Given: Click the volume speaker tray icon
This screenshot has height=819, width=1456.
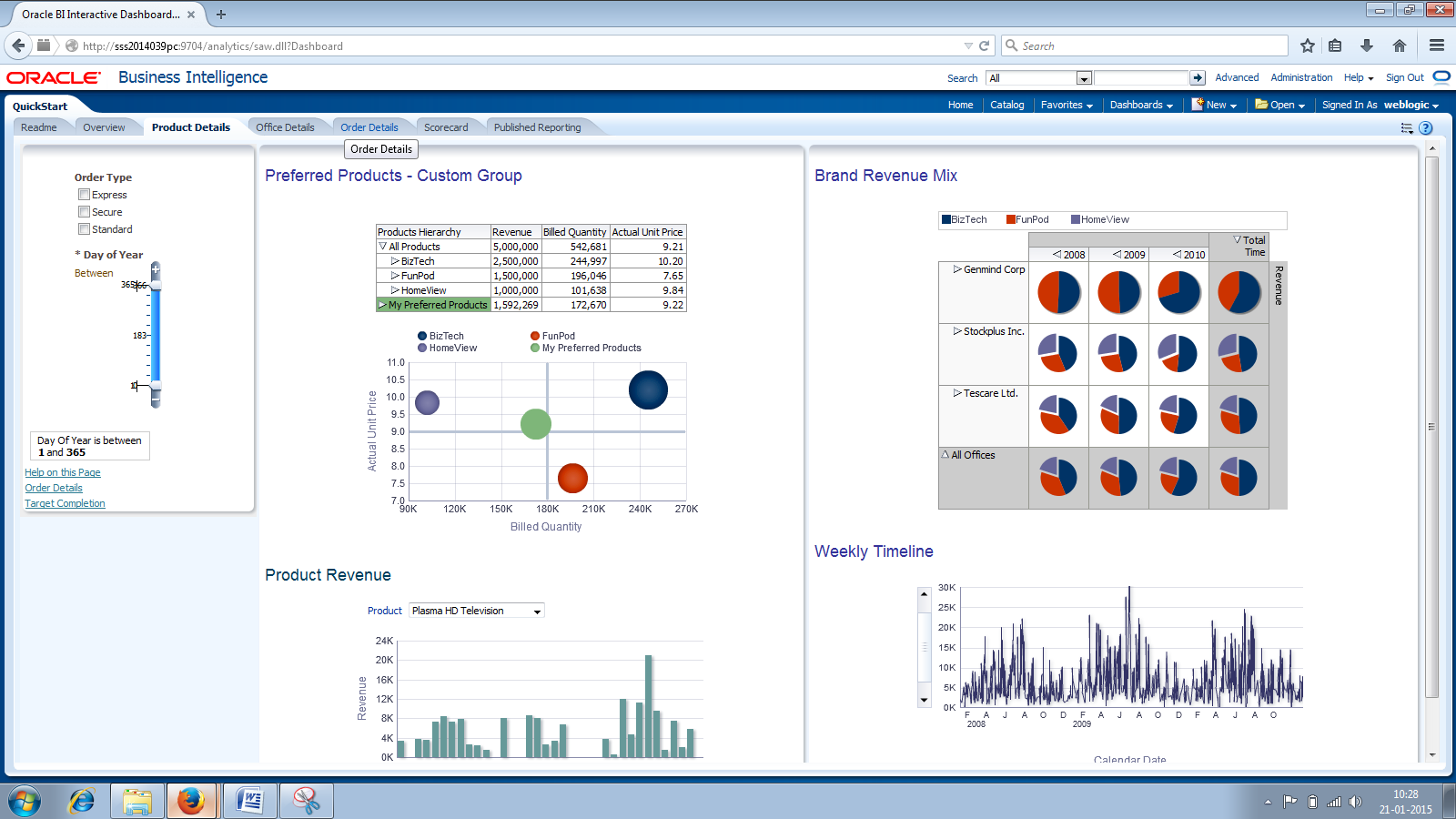Looking at the screenshot, I should pyautogui.click(x=1356, y=802).
